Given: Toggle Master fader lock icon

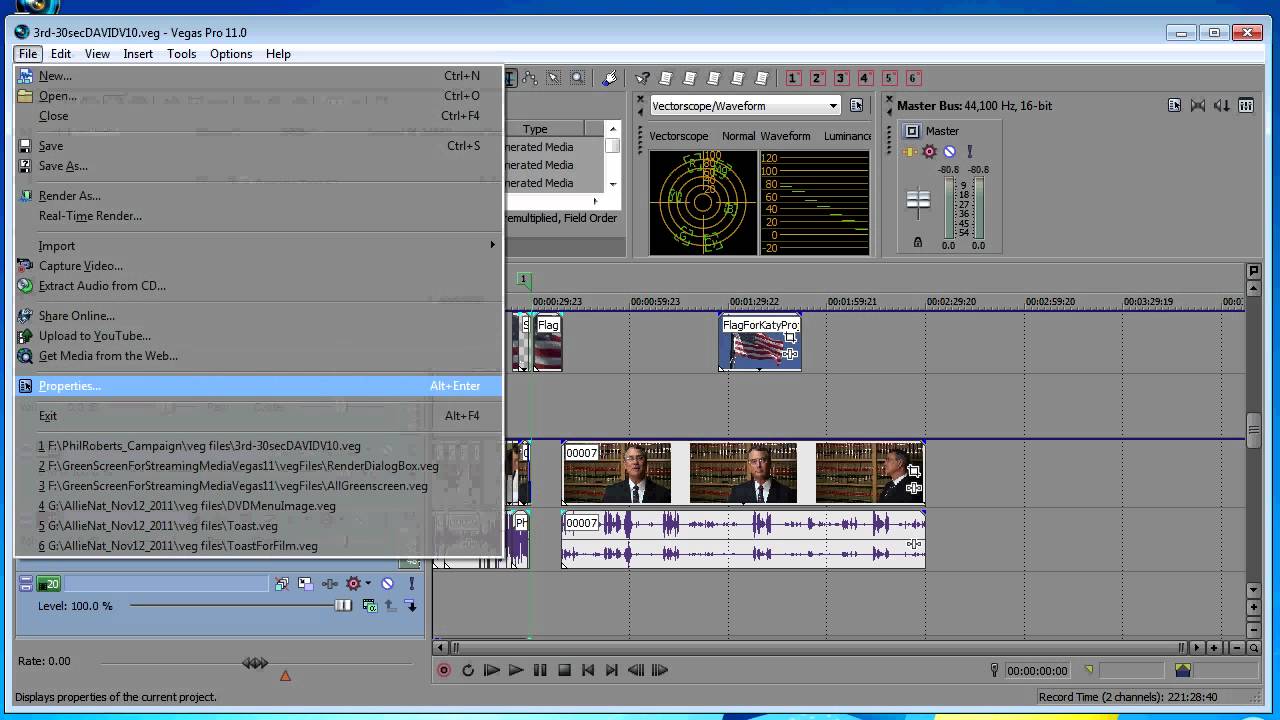Looking at the screenshot, I should click(918, 242).
